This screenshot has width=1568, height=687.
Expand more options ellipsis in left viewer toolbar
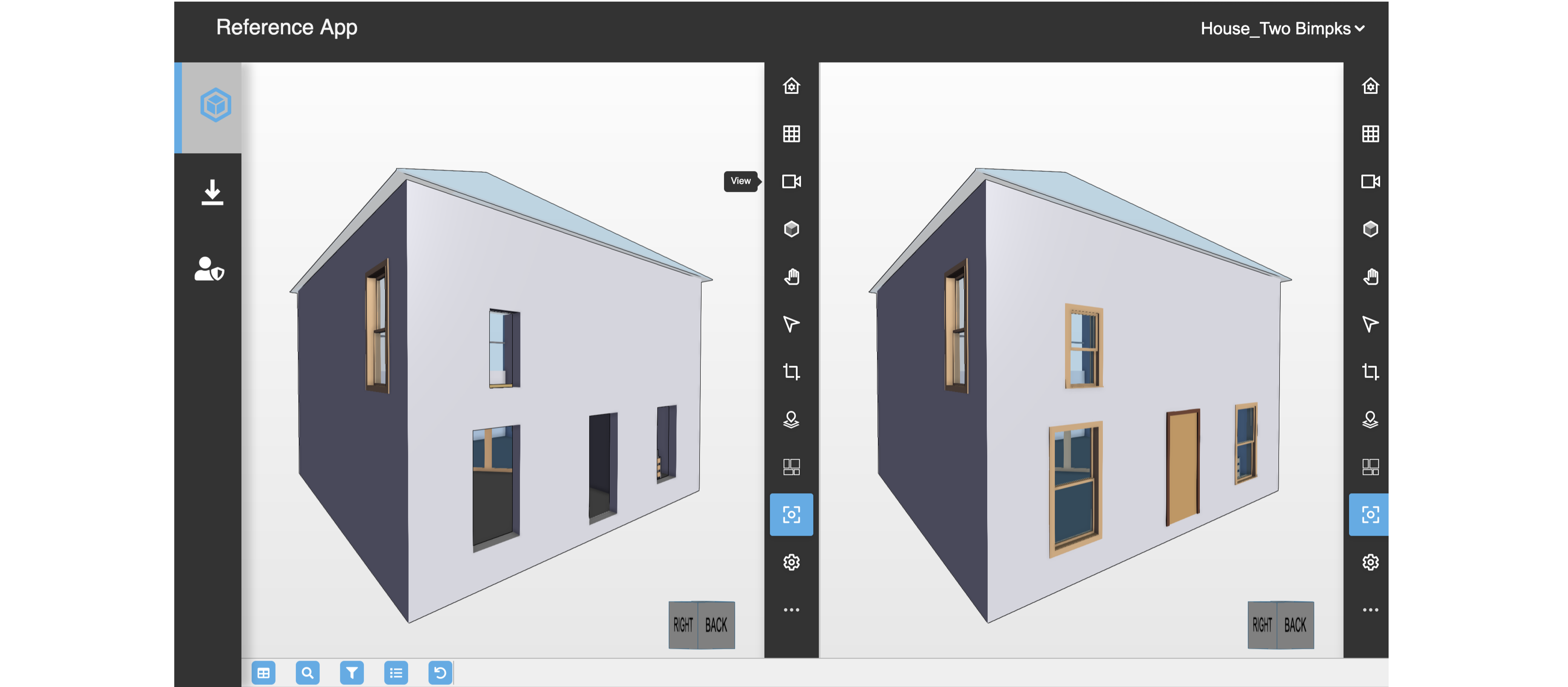[791, 610]
